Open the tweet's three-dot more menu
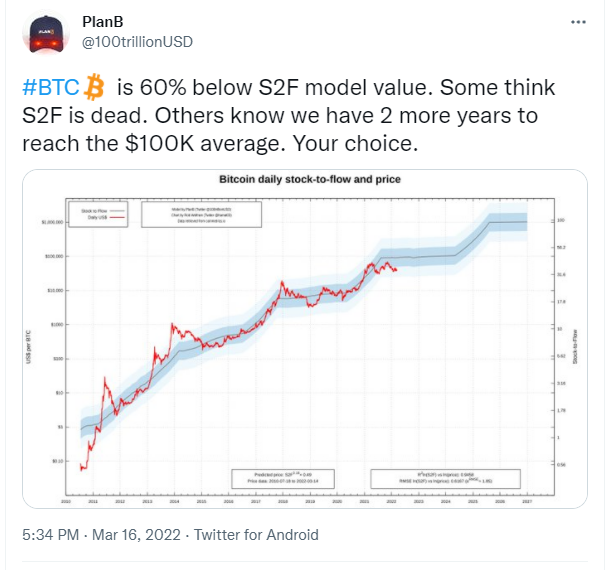Image resolution: width=610 pixels, height=570 pixels. tap(578, 22)
